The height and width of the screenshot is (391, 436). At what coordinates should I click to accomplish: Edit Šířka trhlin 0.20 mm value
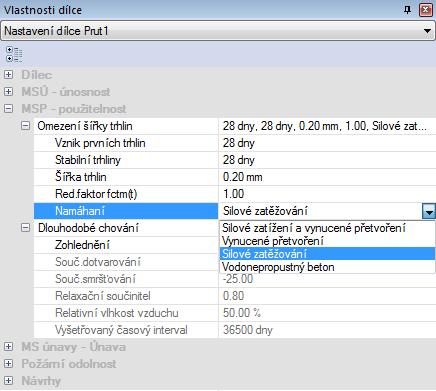(327, 177)
